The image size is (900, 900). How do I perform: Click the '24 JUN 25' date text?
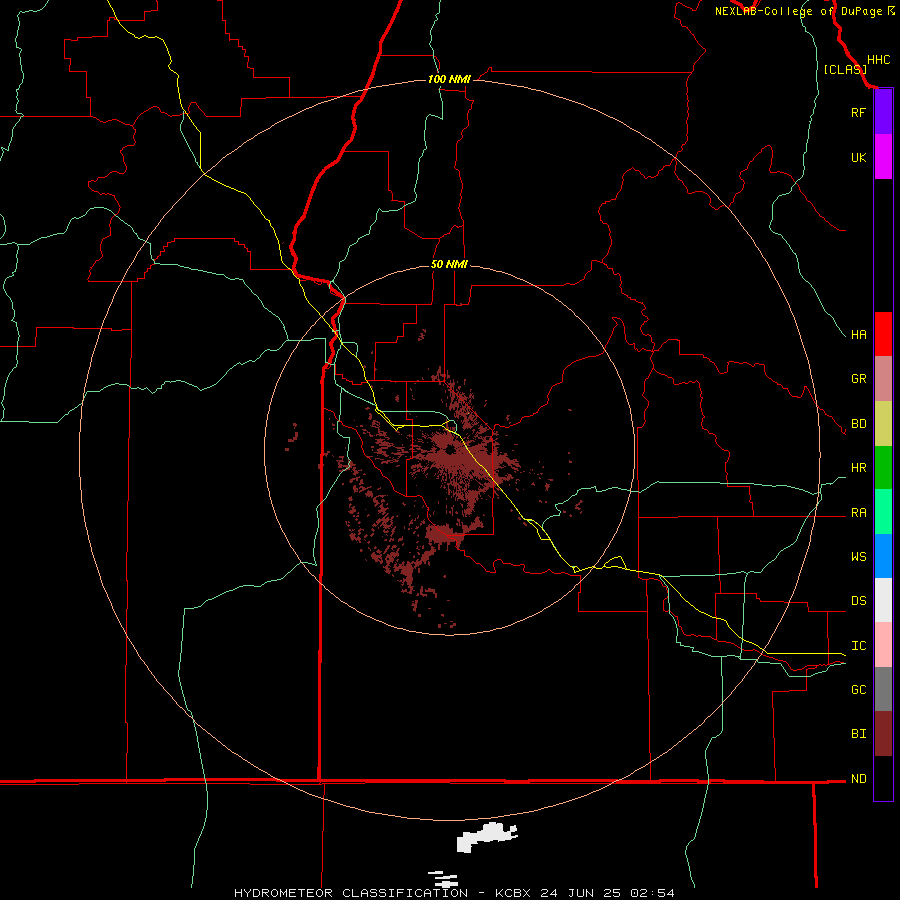click(581, 893)
